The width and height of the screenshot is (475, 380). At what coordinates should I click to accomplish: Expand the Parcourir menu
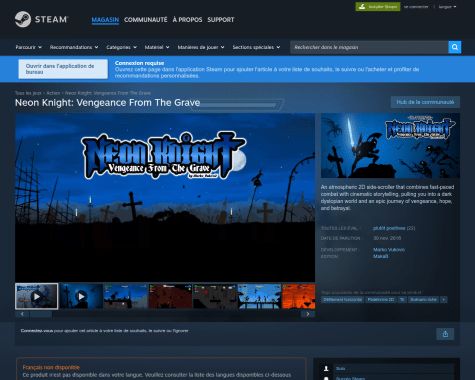click(x=28, y=47)
